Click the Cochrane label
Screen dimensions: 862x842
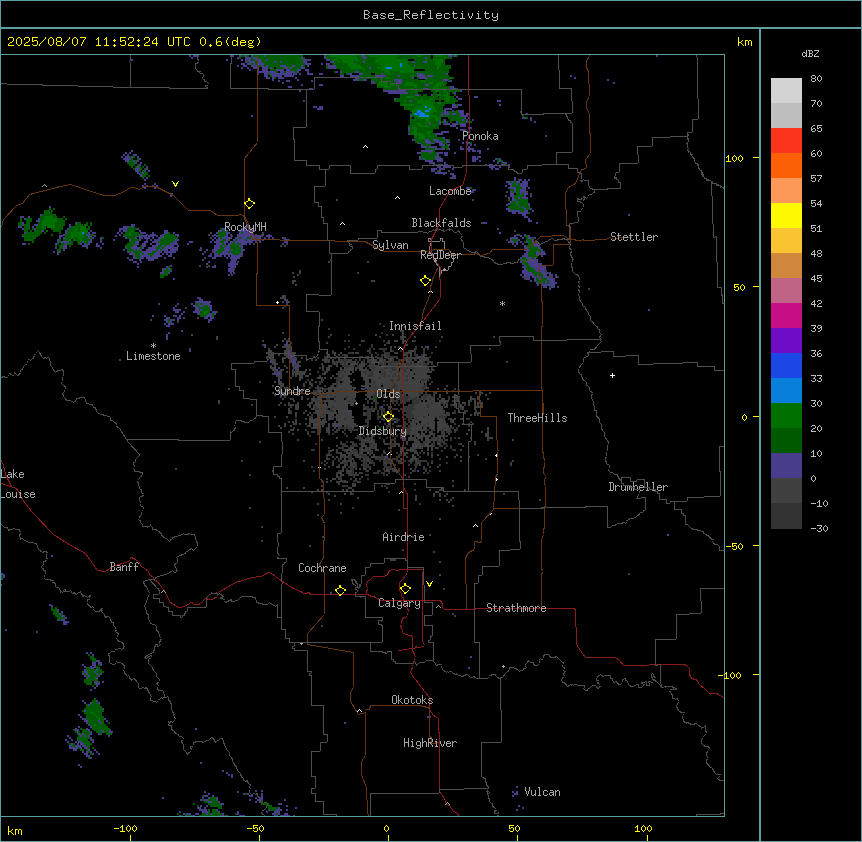pos(322,568)
